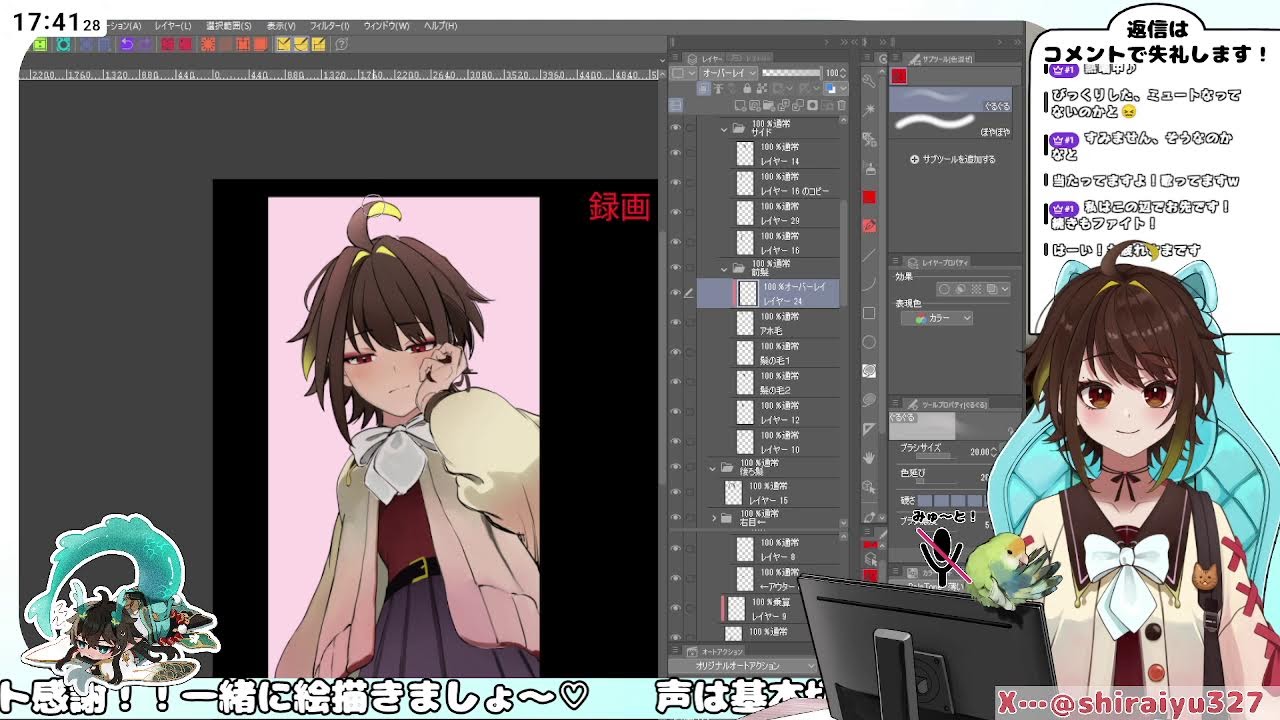This screenshot has width=1280, height=720.
Task: Toggle snap to special ruler
Action: (x=302, y=44)
